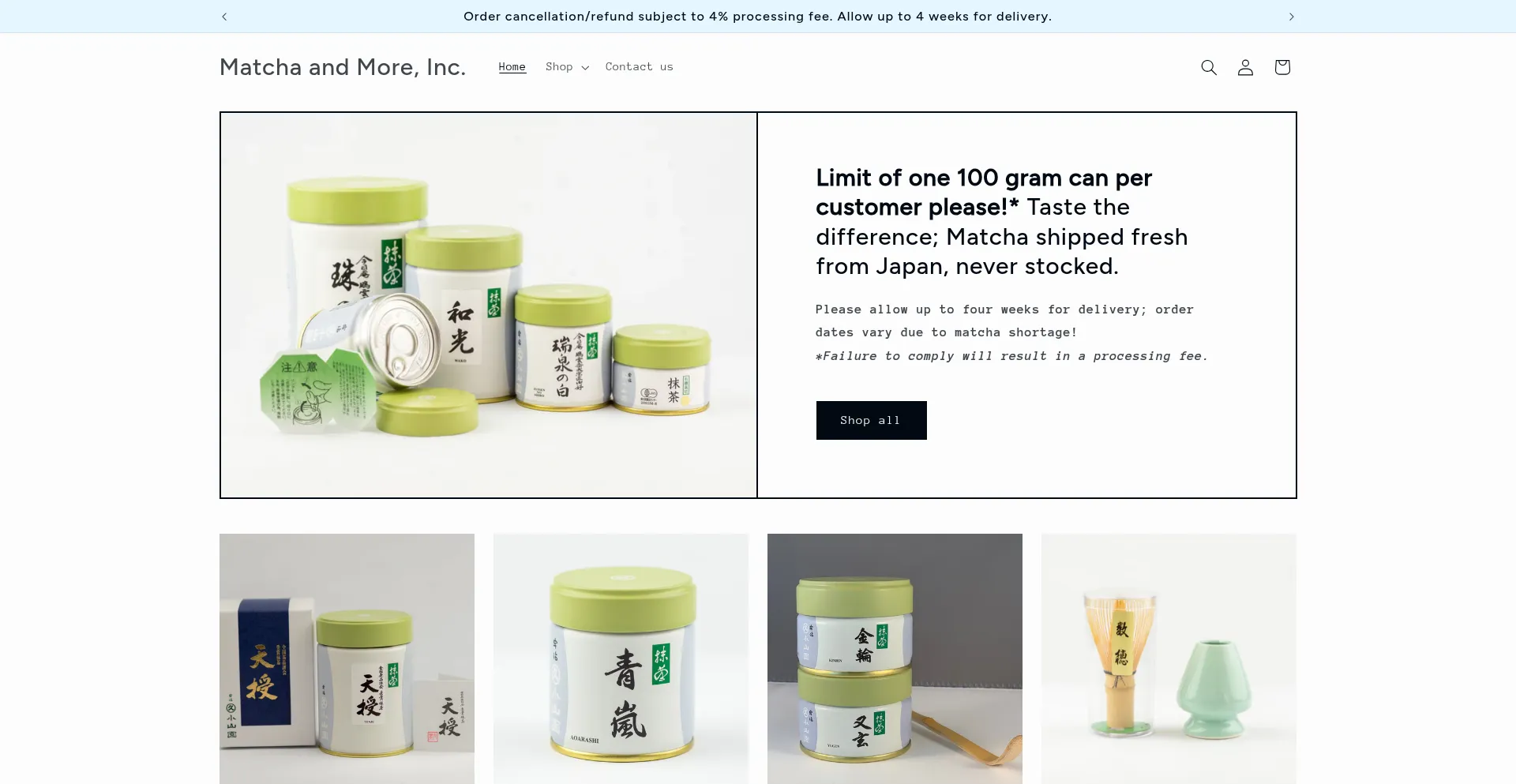Go to the Home menu item
The height and width of the screenshot is (784, 1516).
click(512, 67)
